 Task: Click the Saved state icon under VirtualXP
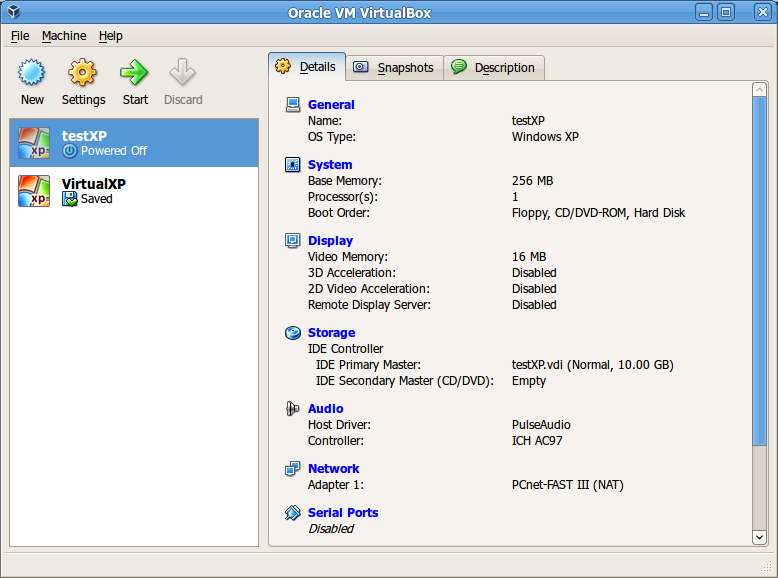[69, 199]
